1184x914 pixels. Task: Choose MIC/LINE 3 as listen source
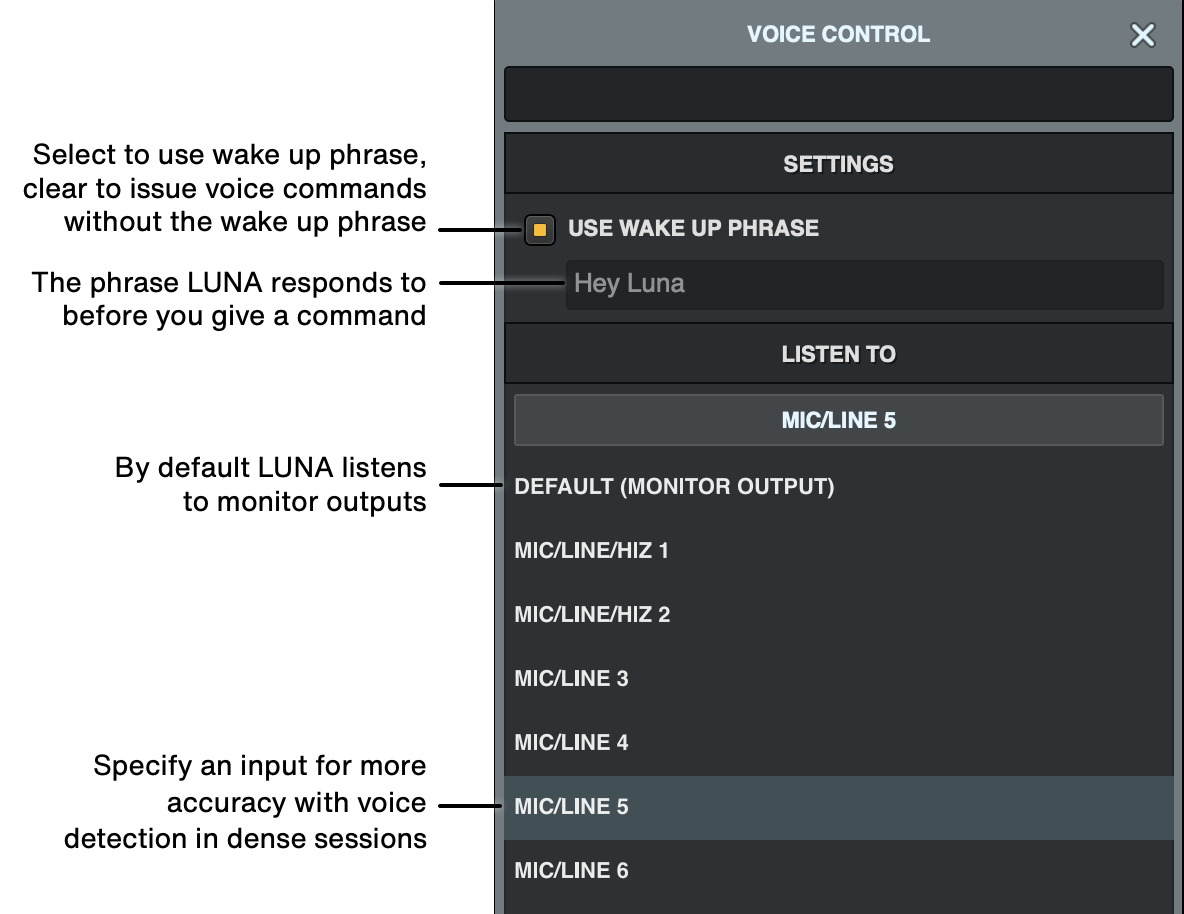571,678
